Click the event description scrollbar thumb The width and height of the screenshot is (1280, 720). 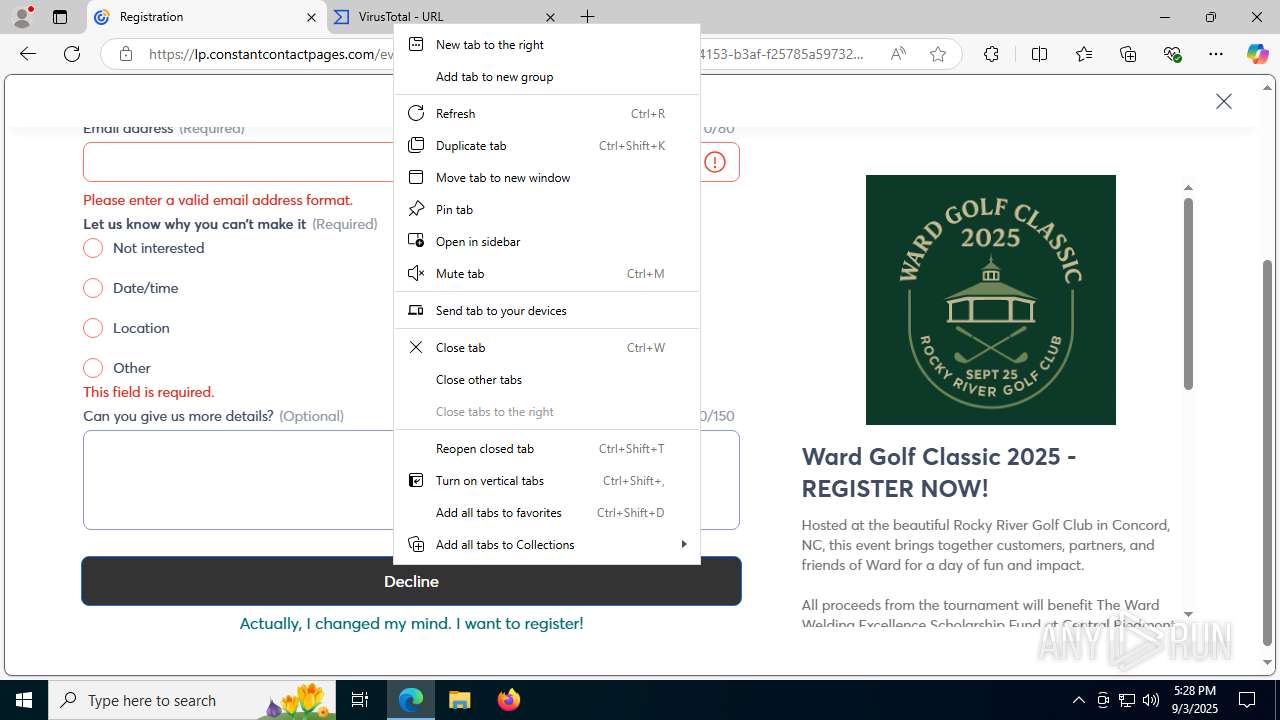(x=1188, y=293)
